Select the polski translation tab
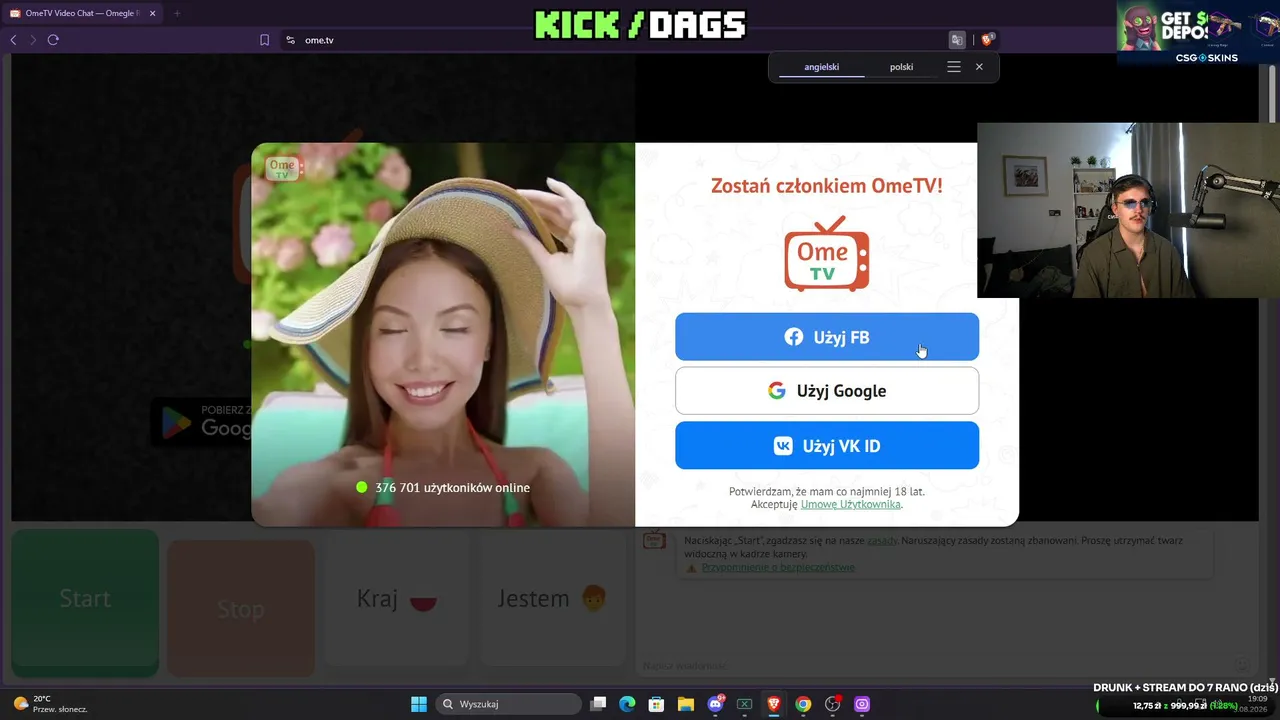 coord(901,67)
